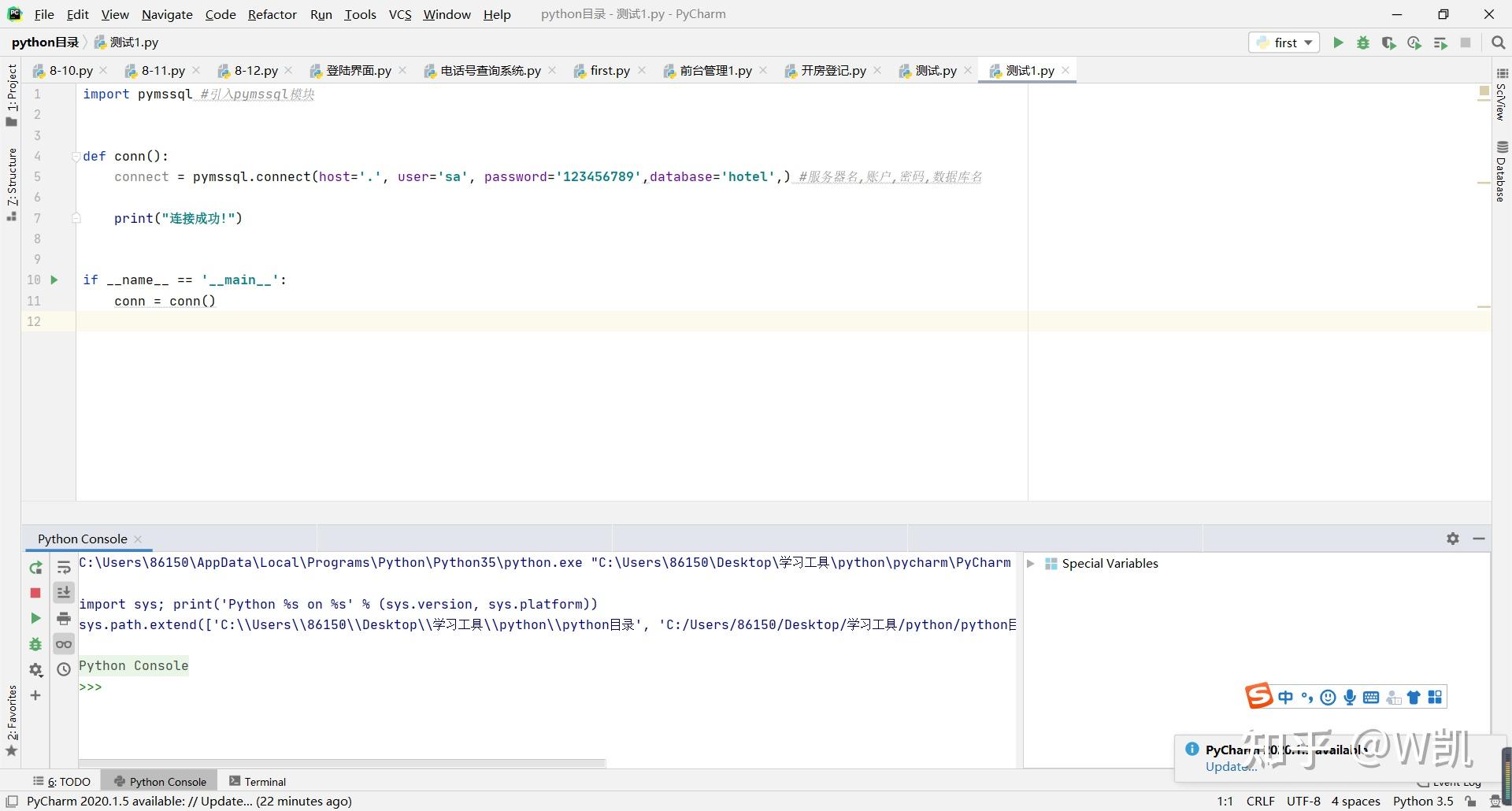Stop the Python console with red square
The width and height of the screenshot is (1512, 811).
[35, 593]
